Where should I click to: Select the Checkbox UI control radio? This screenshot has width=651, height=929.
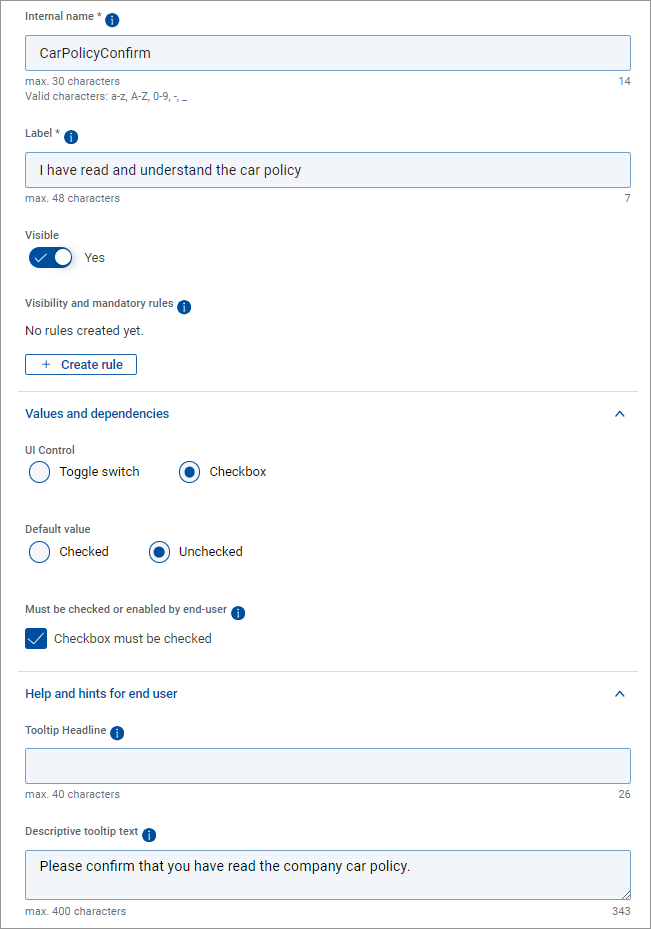point(189,472)
